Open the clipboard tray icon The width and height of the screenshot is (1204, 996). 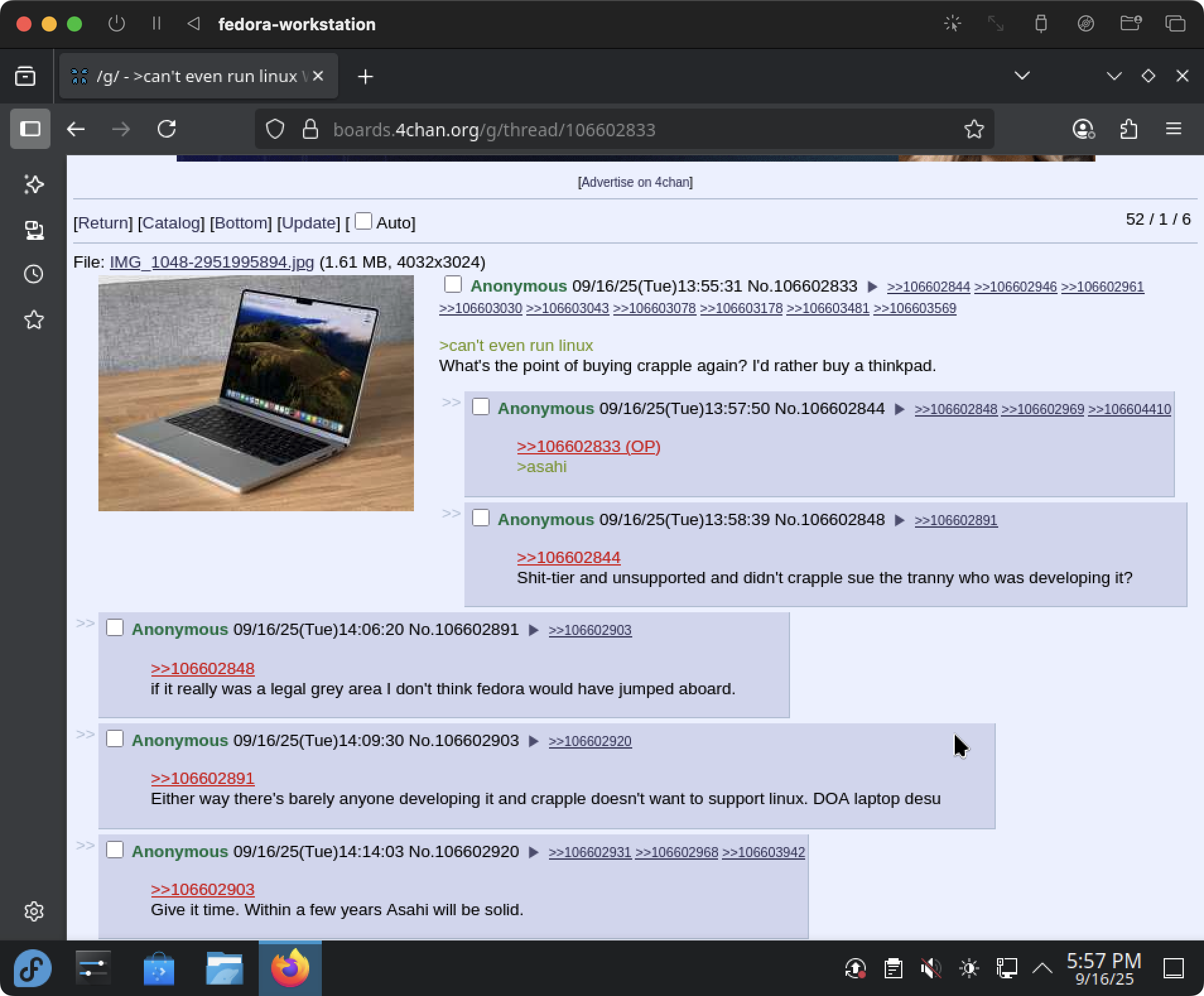coord(893,968)
